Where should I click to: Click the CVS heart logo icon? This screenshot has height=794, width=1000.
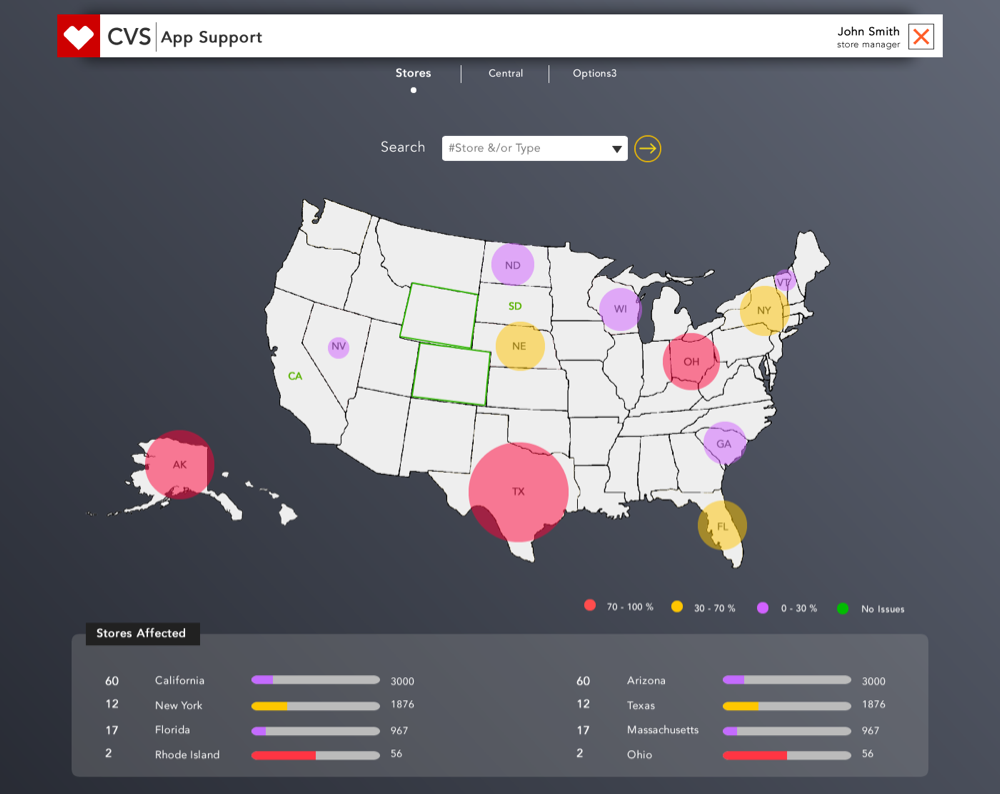[x=79, y=37]
